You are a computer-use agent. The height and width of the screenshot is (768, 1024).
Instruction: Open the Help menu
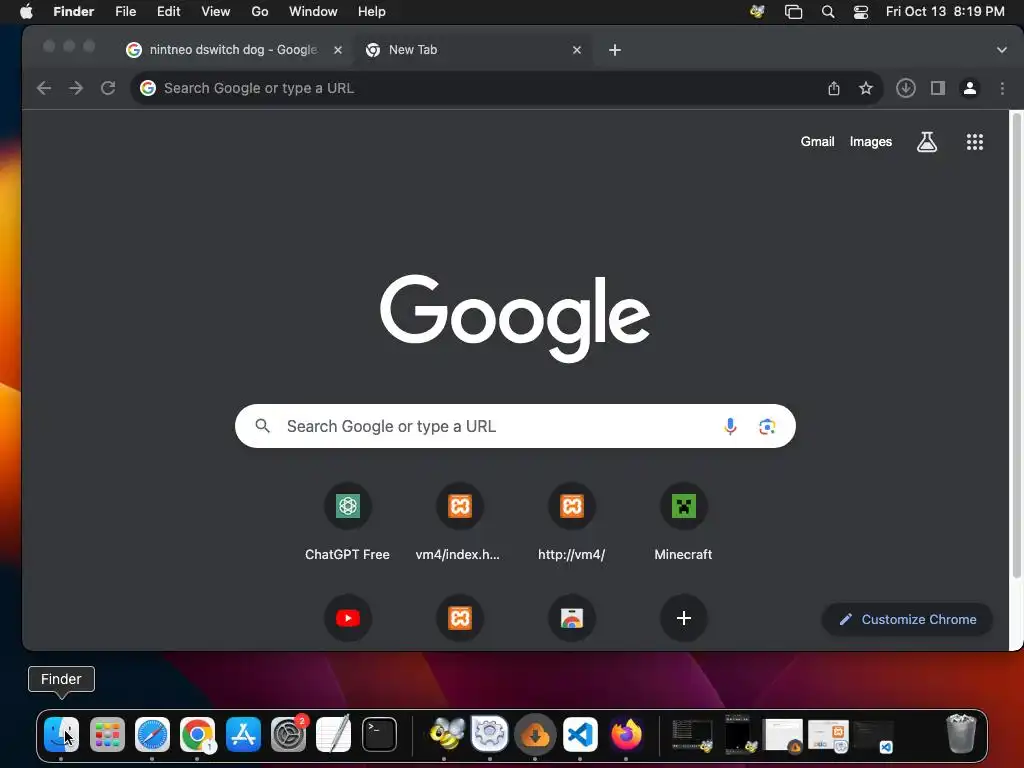(x=372, y=12)
